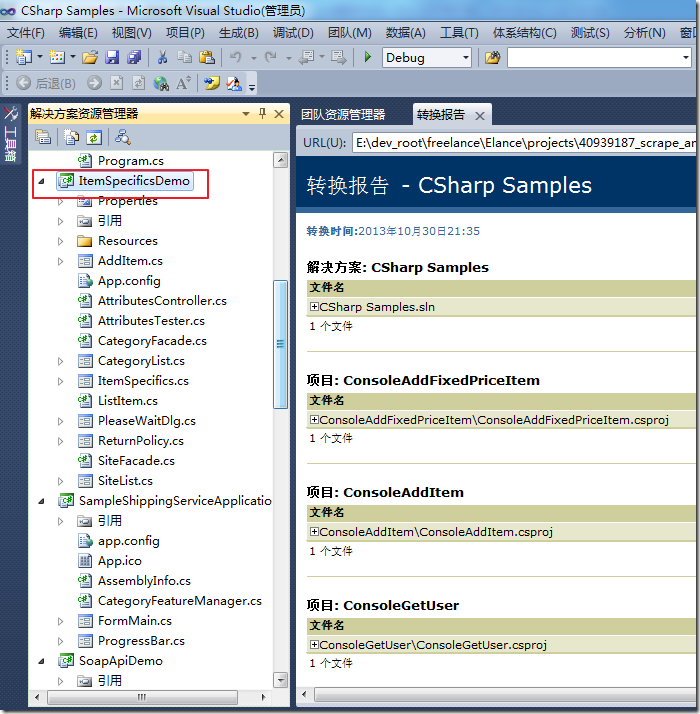Click the Show All Files icon
The image size is (700, 714).
point(72,137)
